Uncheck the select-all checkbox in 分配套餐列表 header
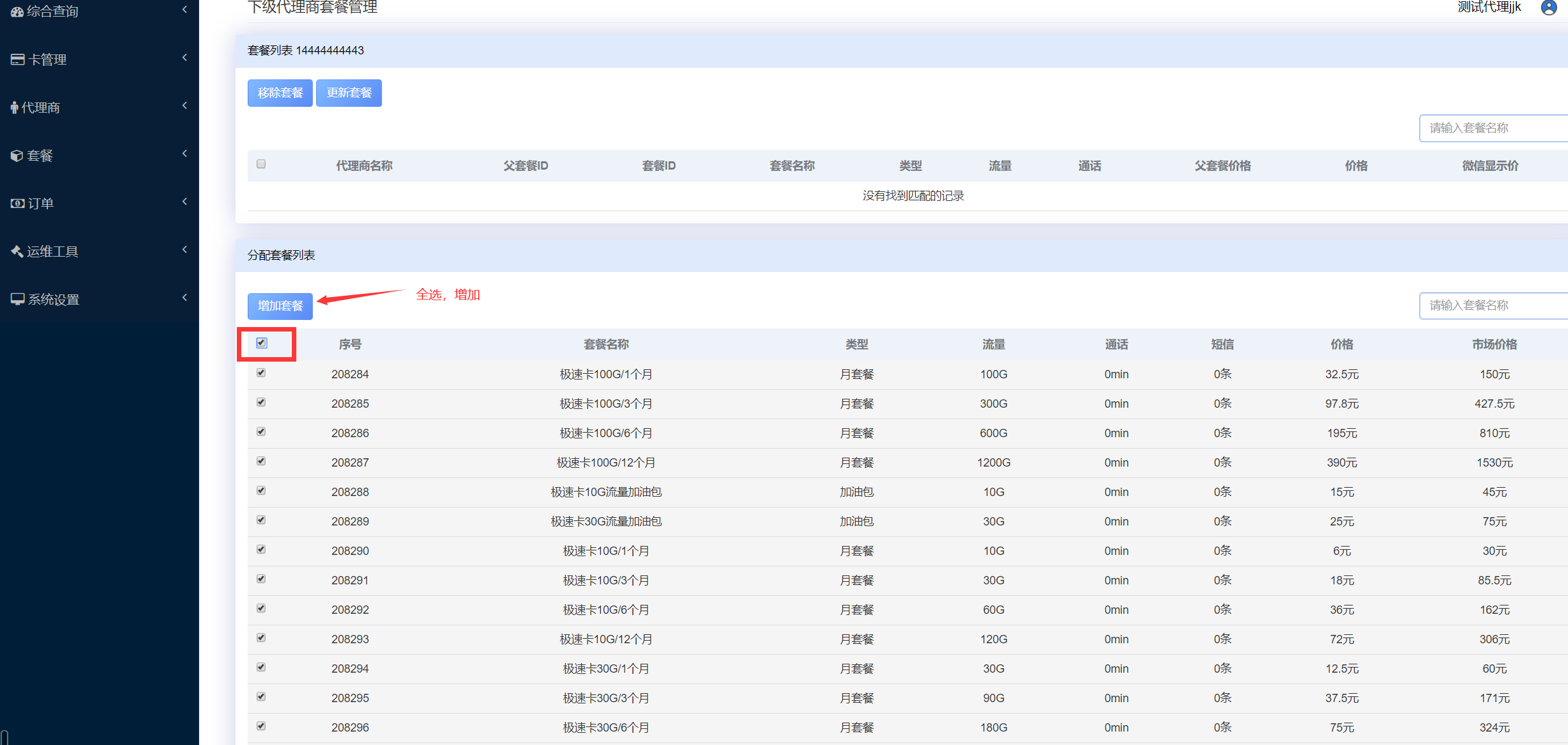Image resolution: width=1568 pixels, height=745 pixels. coord(262,343)
